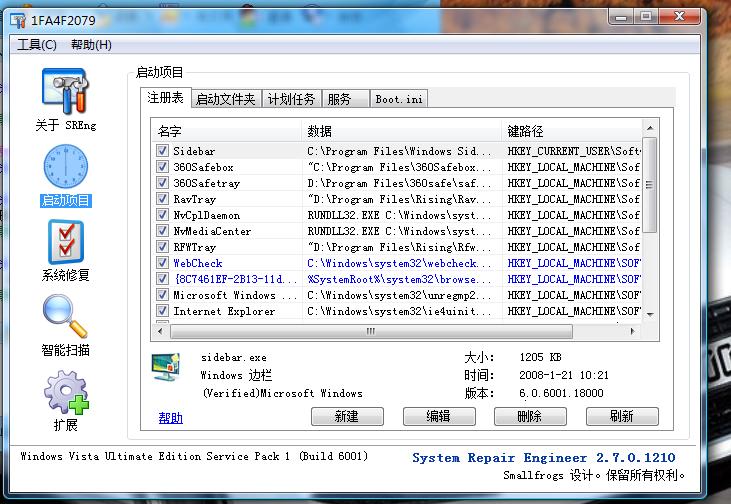
Task: Click the 刷新 button
Action: [622, 416]
